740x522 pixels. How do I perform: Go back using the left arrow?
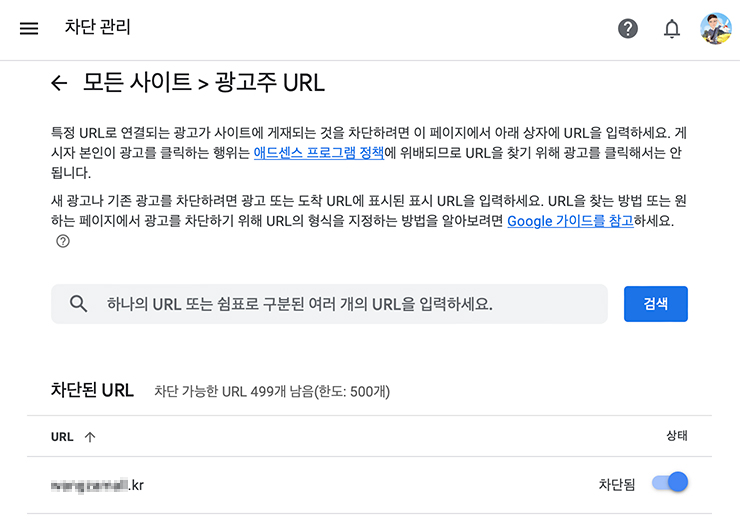[x=59, y=83]
